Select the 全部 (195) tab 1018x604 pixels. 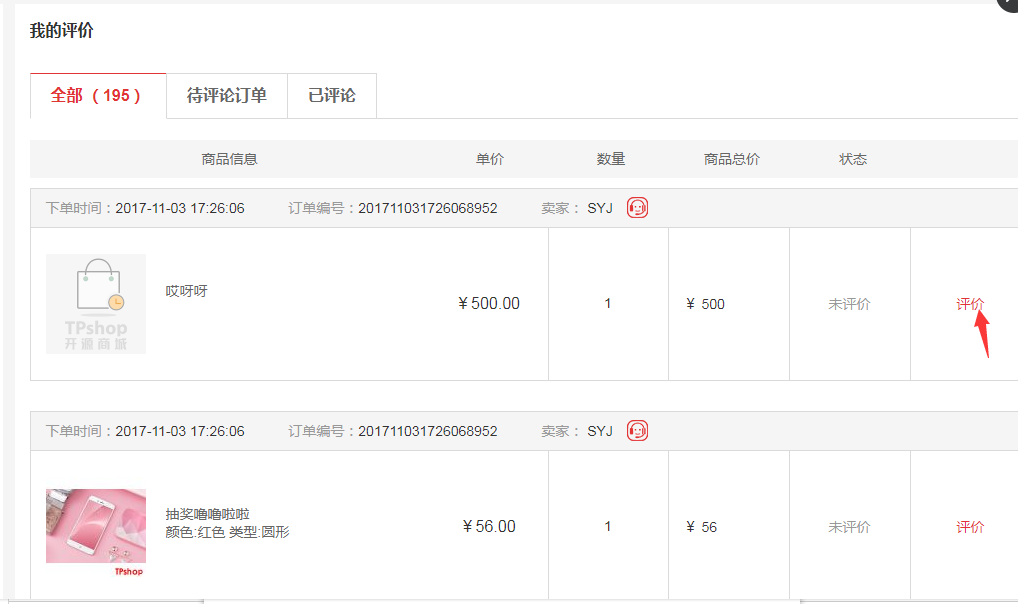pos(97,96)
